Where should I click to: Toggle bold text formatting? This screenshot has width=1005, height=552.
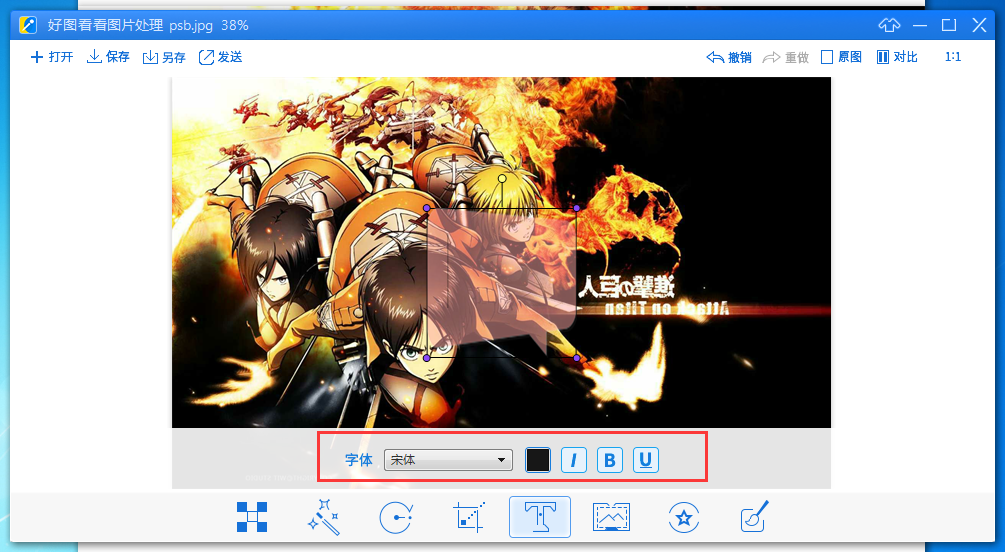610,460
